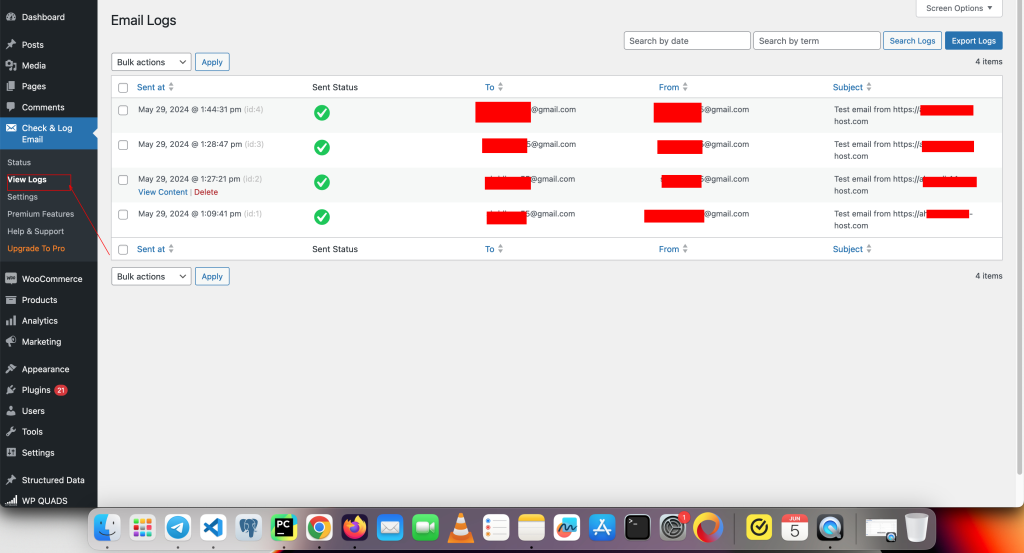Select the 1:28:47 pm email log checkbox

(123, 145)
